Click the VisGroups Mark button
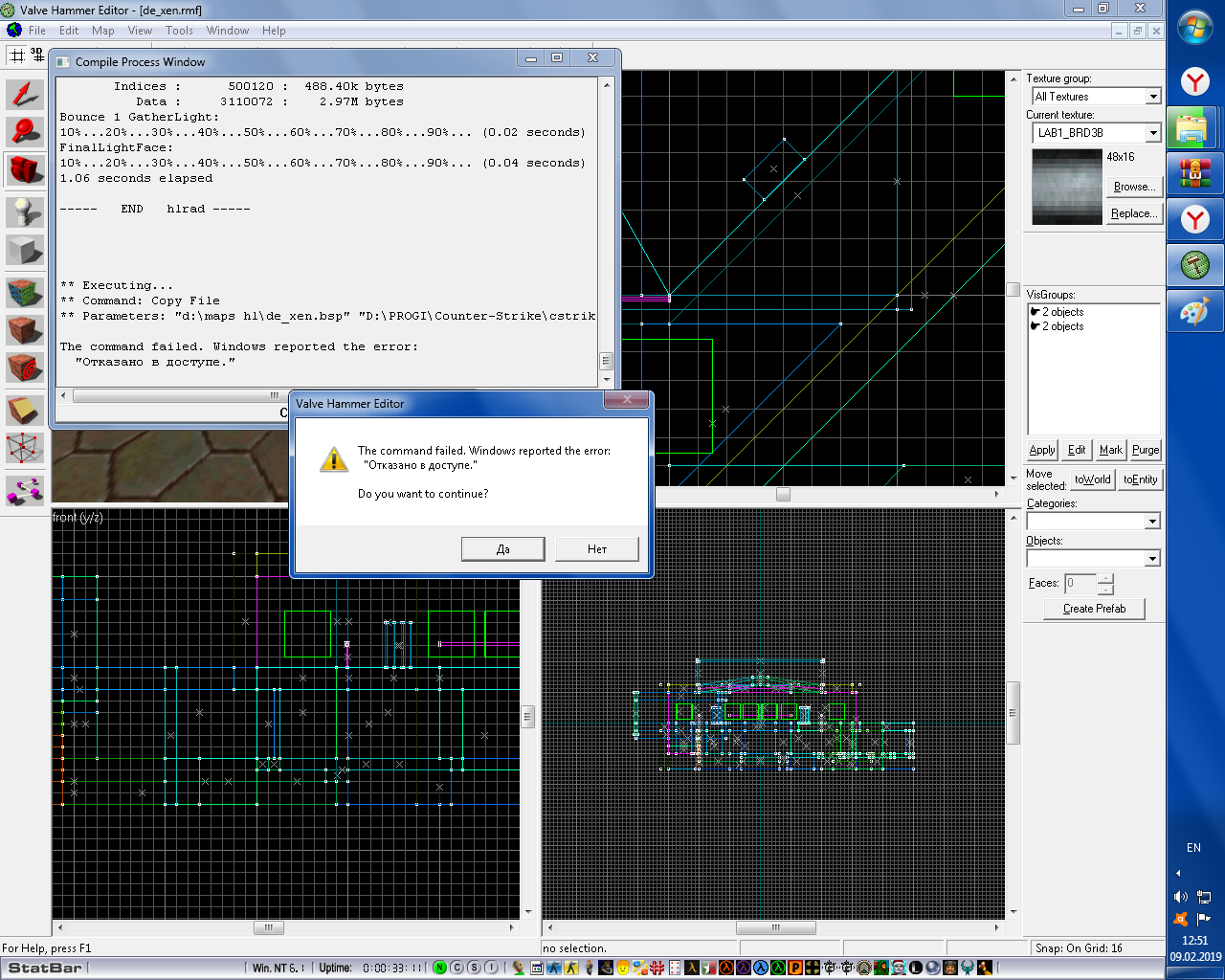The height and width of the screenshot is (980, 1225). (1111, 450)
